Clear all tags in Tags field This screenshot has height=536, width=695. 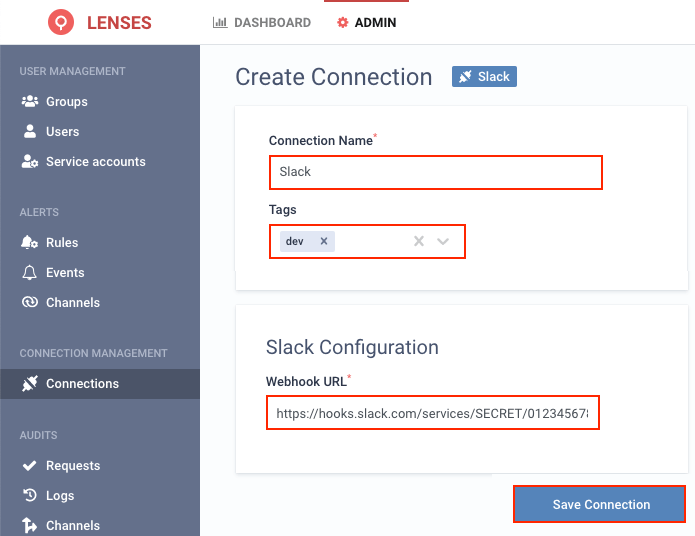click(x=419, y=241)
